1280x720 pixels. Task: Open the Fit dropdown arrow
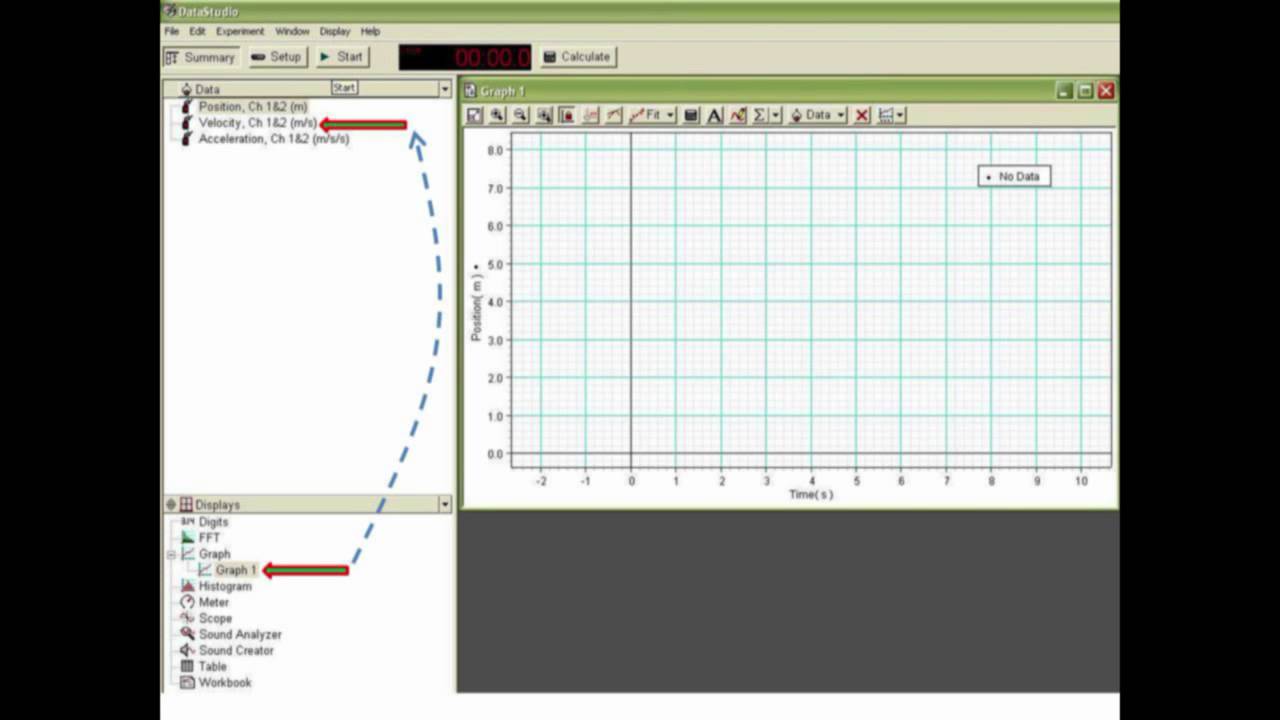[670, 115]
